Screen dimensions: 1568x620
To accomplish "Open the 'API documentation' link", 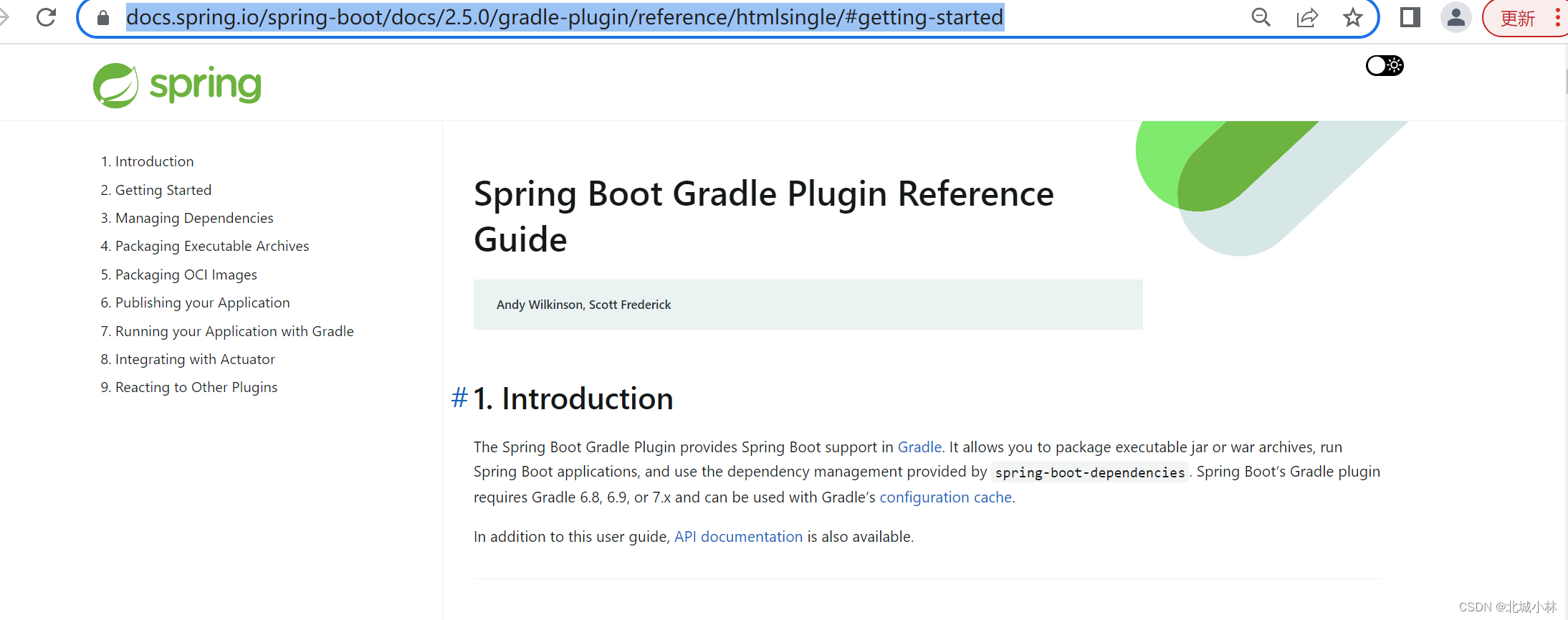I will click(x=738, y=537).
